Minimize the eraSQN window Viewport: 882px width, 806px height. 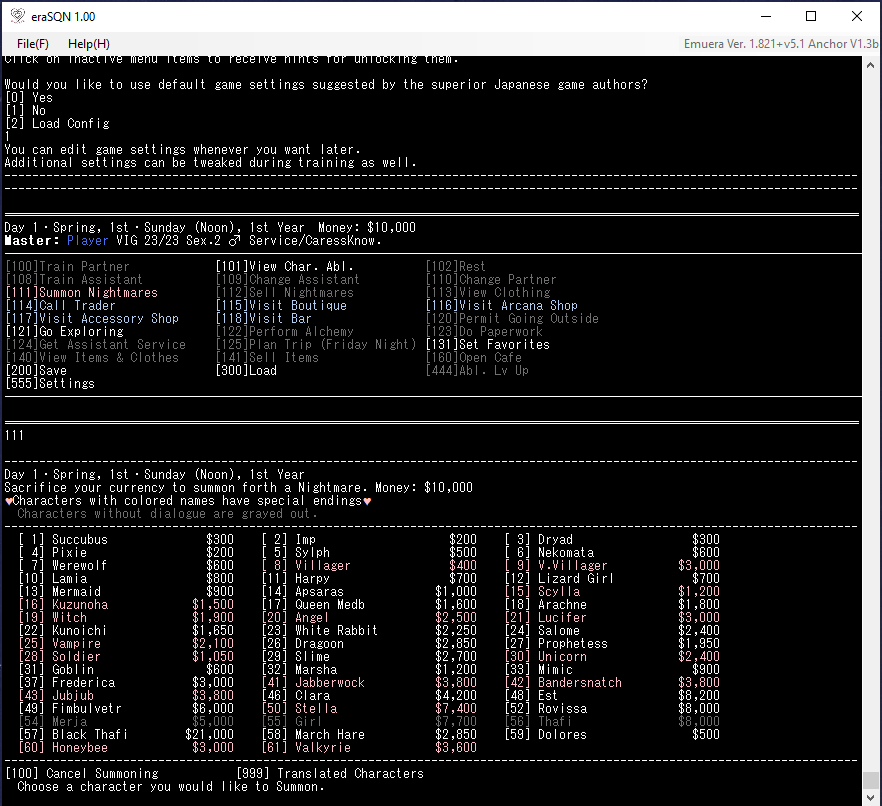[x=765, y=17]
